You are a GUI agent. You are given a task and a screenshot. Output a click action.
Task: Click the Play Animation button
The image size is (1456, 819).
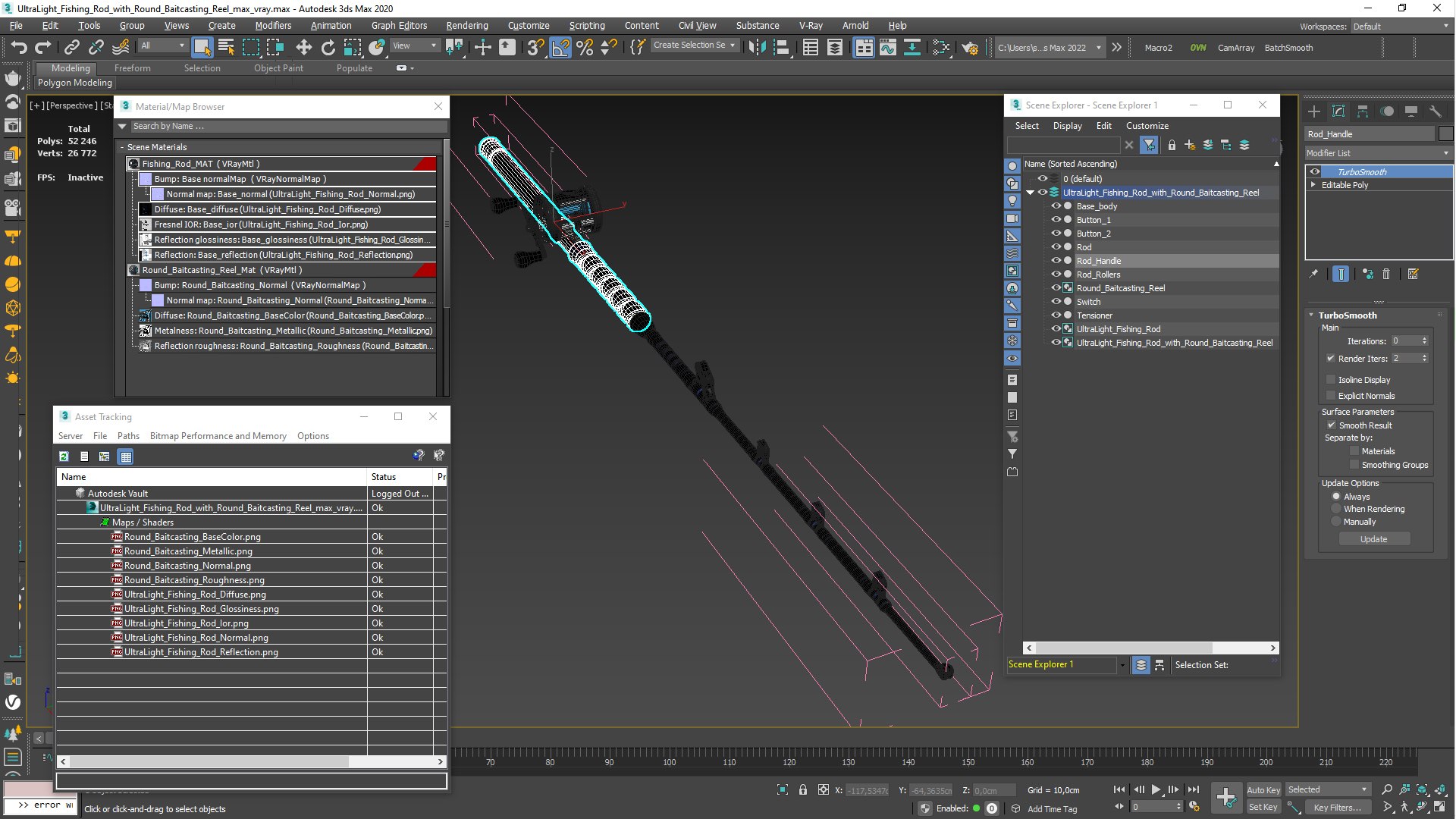click(x=1156, y=789)
